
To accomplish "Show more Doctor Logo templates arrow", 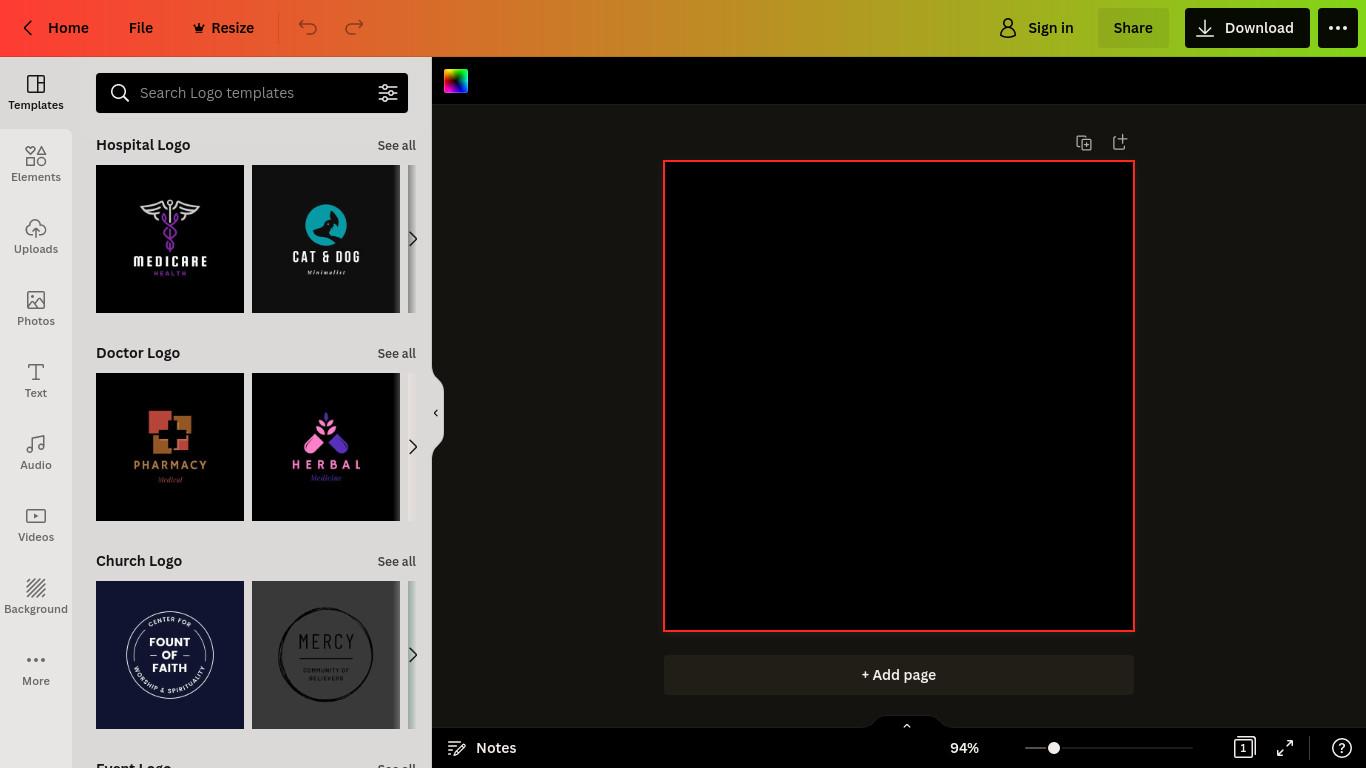I will click(x=412, y=447).
